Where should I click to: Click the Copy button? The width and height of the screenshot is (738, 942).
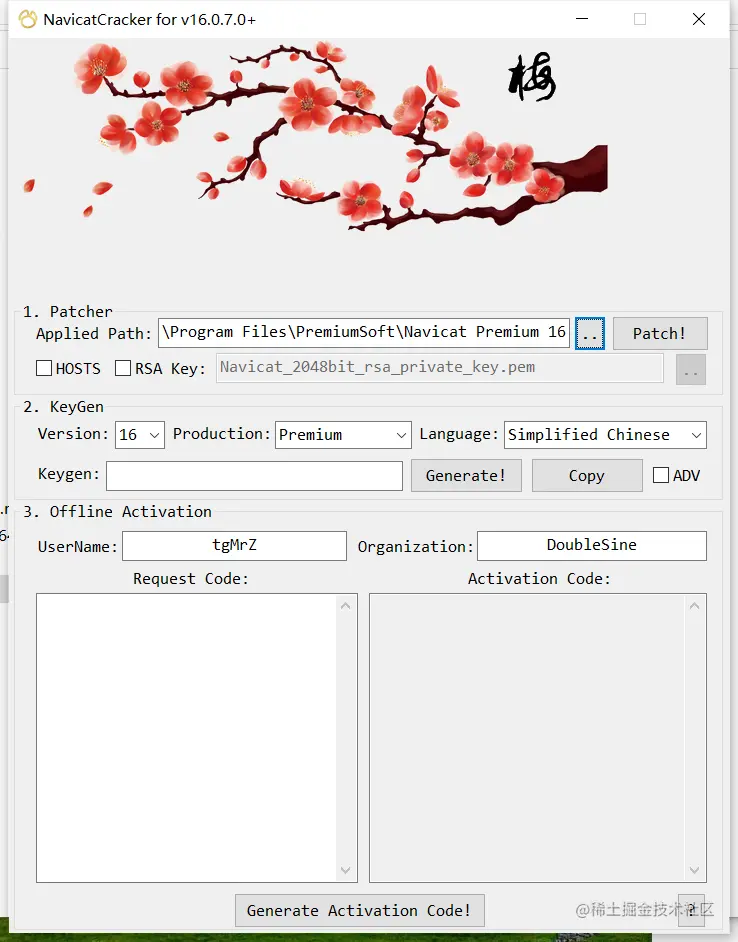pos(587,476)
